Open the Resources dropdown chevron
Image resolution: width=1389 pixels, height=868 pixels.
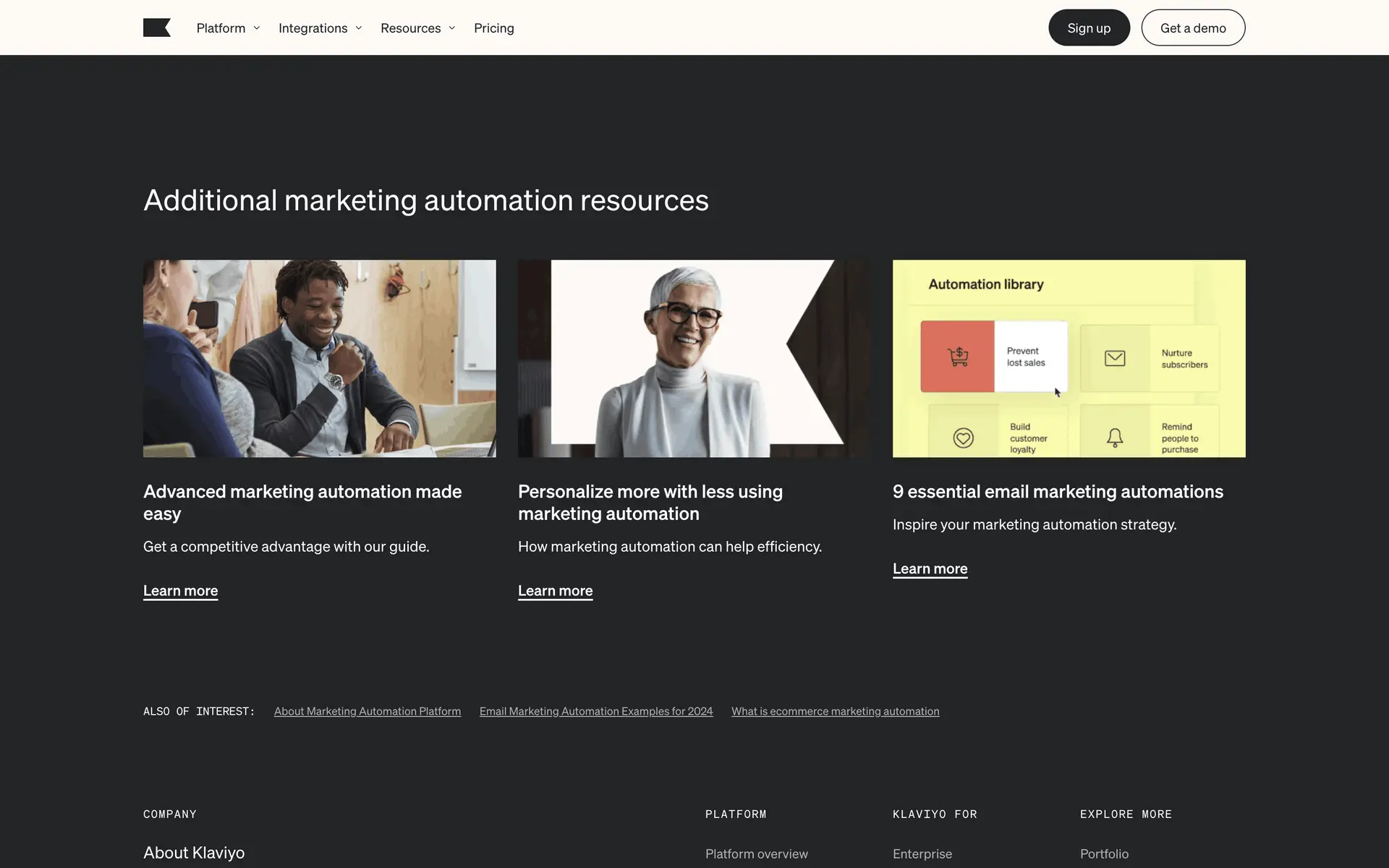(x=452, y=28)
